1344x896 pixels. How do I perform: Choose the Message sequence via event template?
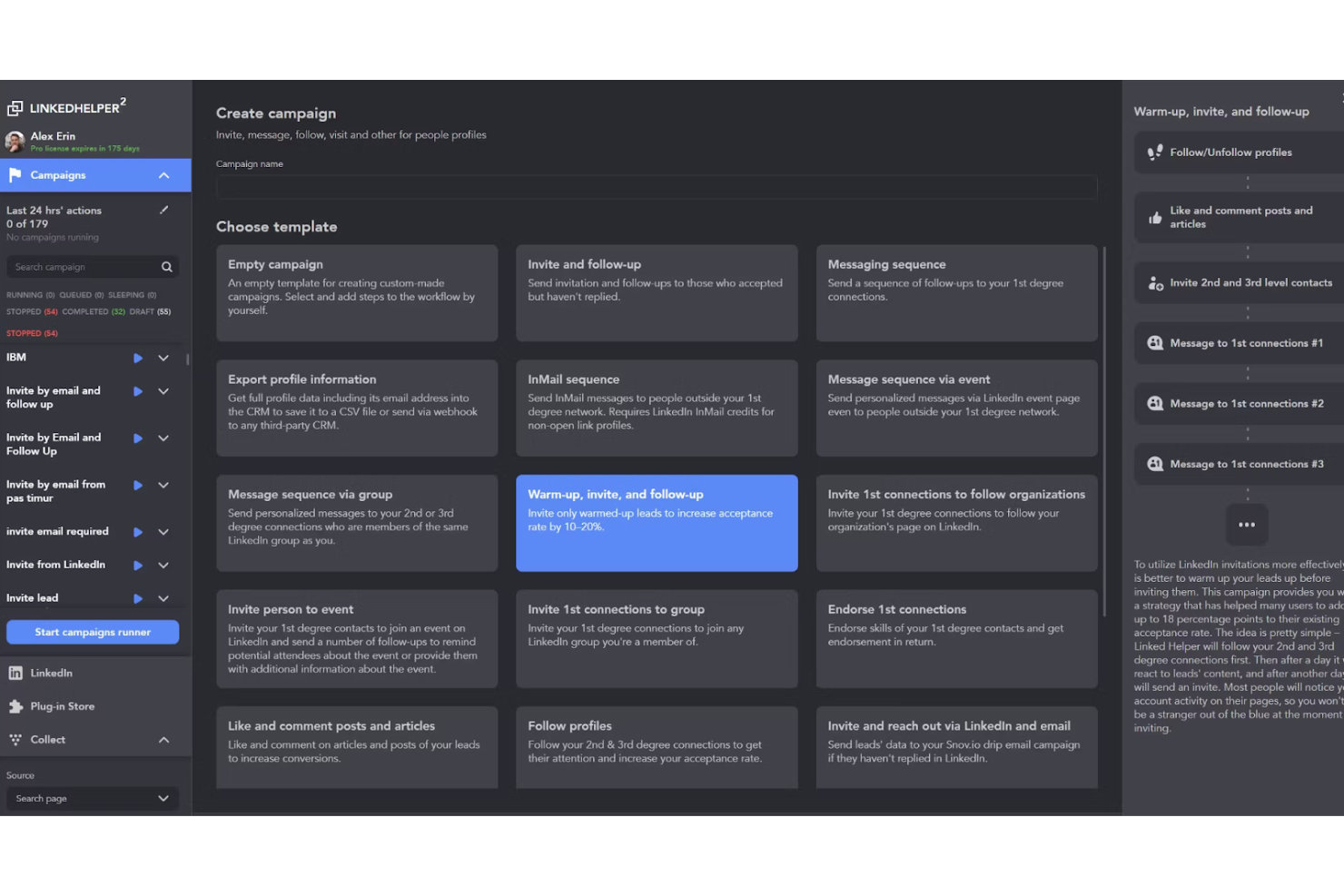coord(957,409)
